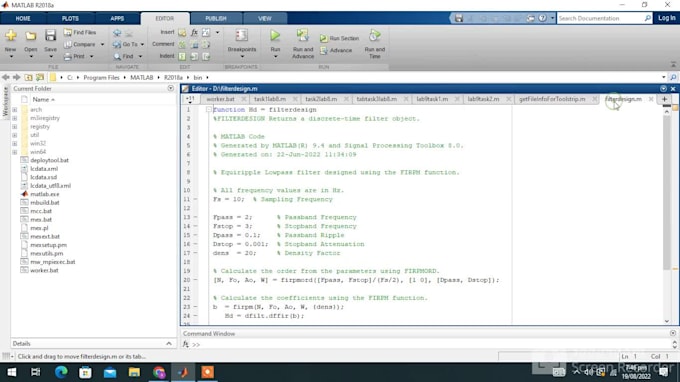This screenshot has height=382, width=680.
Task: Click the Search Documentation field
Action: [601, 18]
